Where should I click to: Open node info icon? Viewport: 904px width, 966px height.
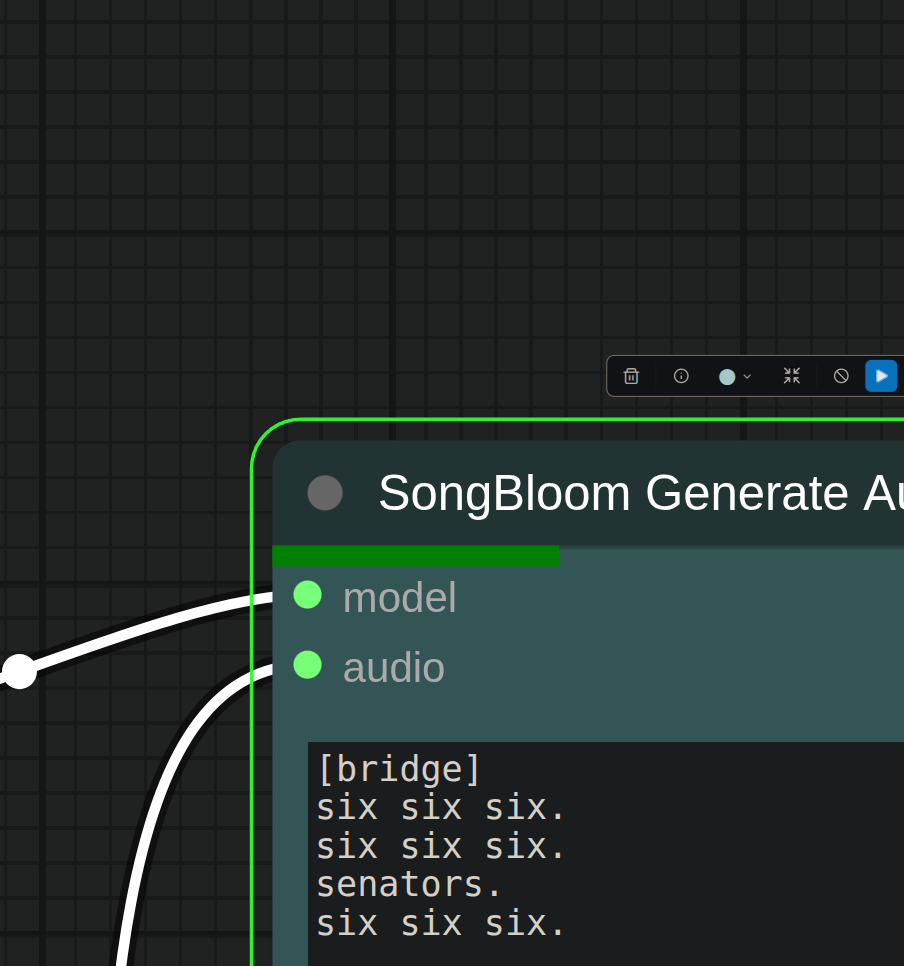point(681,376)
